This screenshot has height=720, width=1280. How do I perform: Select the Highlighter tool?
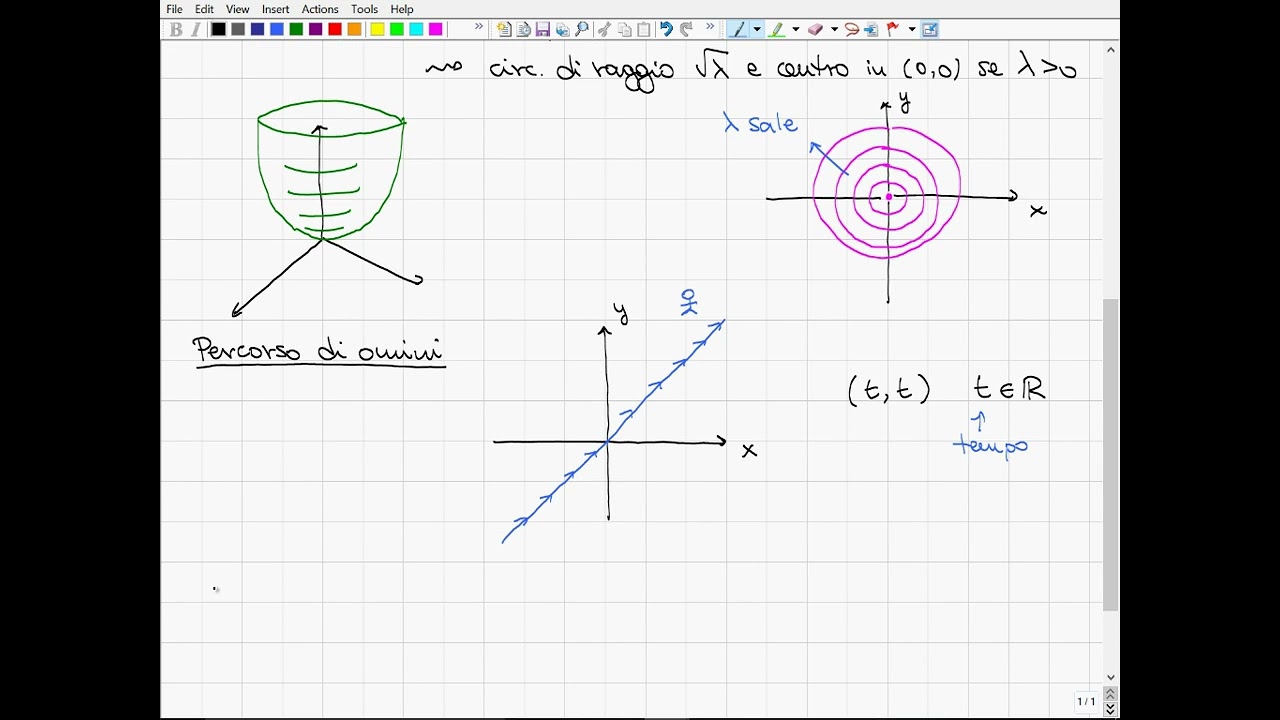point(777,30)
